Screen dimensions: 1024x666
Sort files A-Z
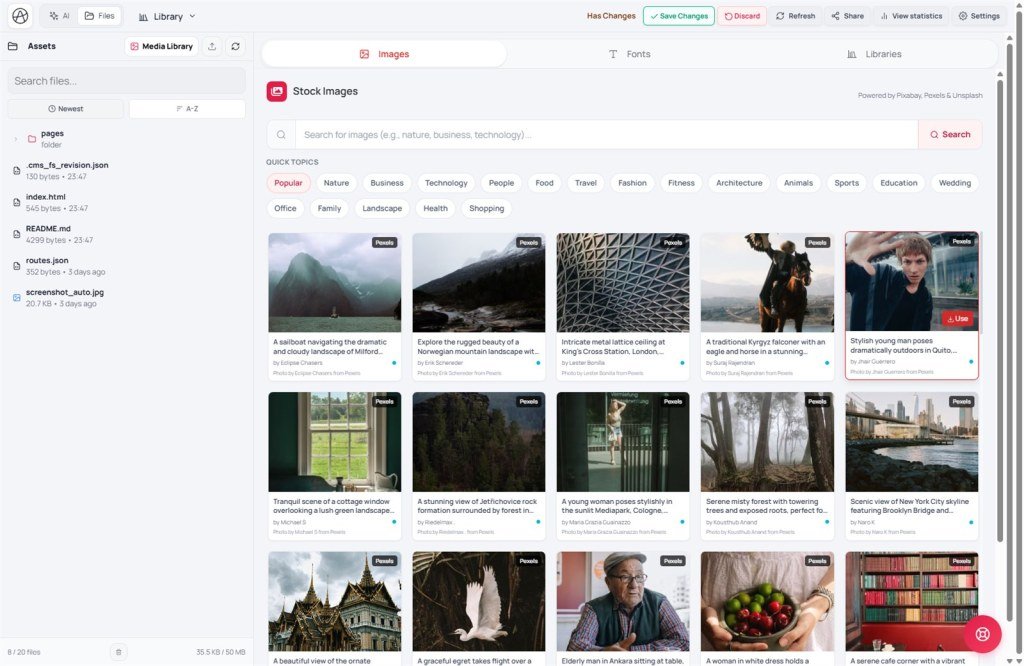pyautogui.click(x=187, y=108)
